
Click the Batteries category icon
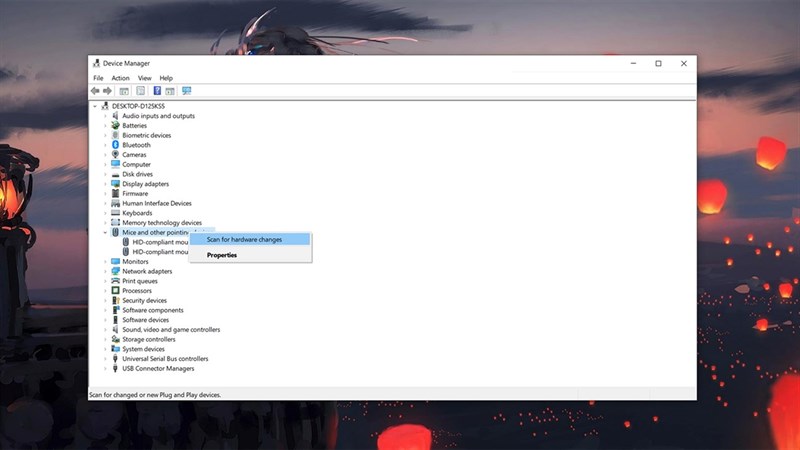click(115, 126)
